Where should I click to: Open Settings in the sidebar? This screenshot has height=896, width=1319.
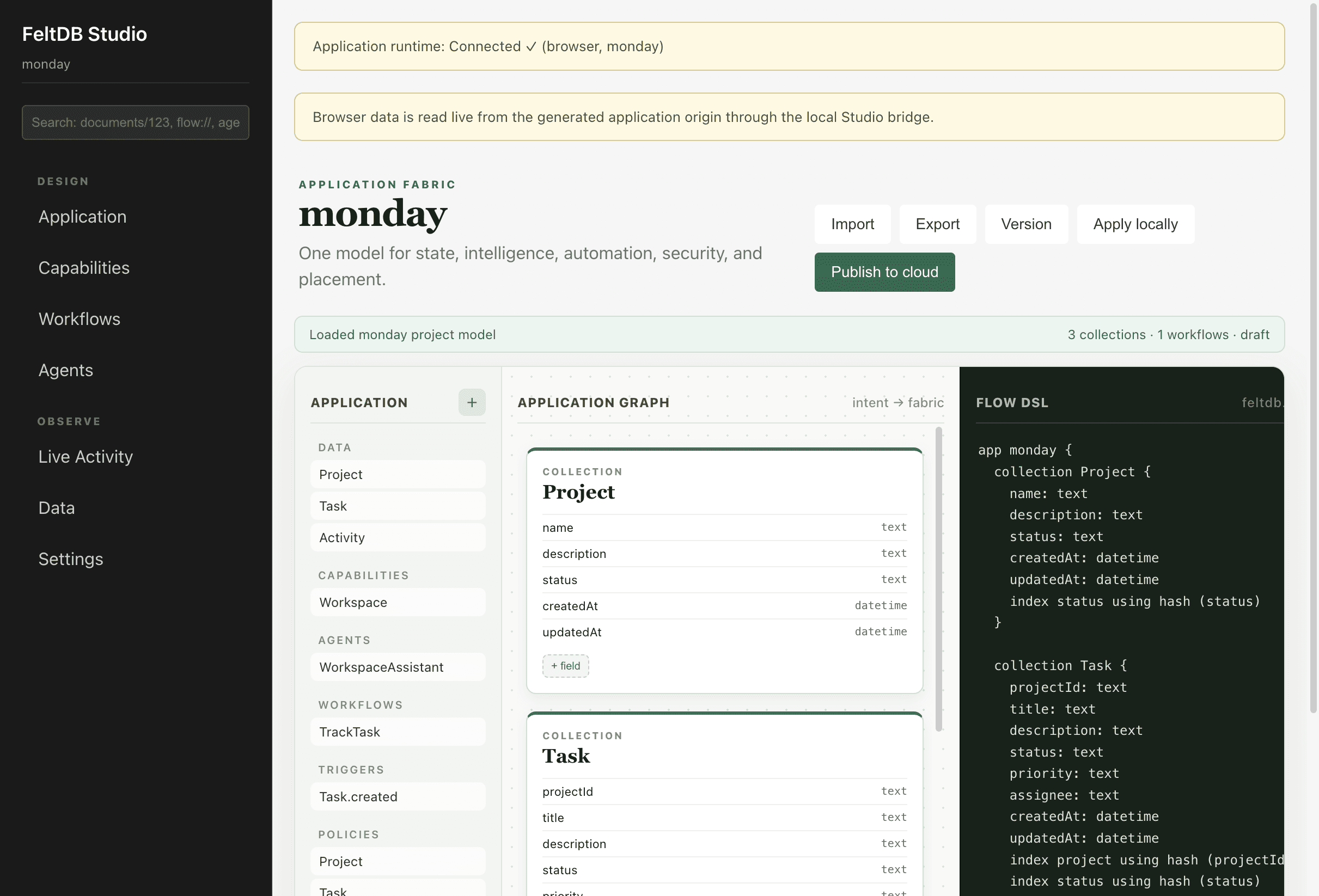pyautogui.click(x=71, y=559)
